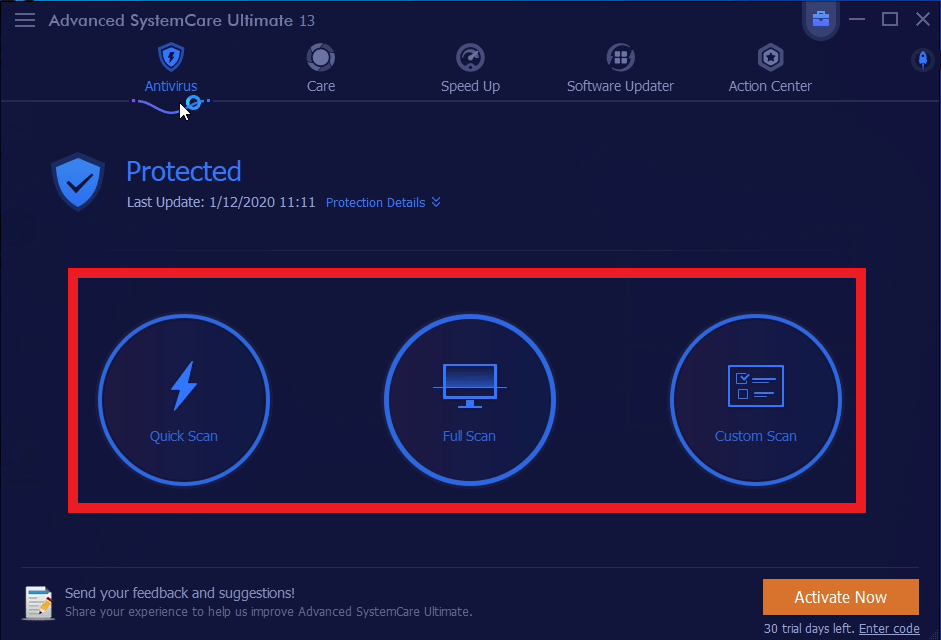941x640 pixels.
Task: Click Send your feedback and suggestions
Action: tap(179, 593)
